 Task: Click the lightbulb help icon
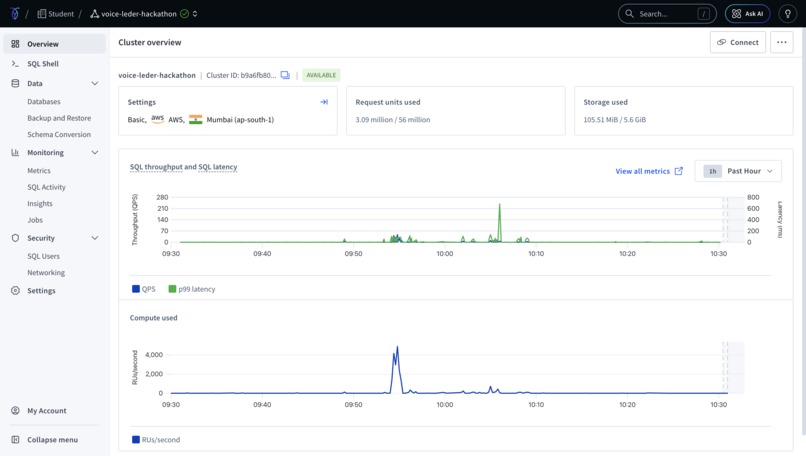click(x=787, y=14)
